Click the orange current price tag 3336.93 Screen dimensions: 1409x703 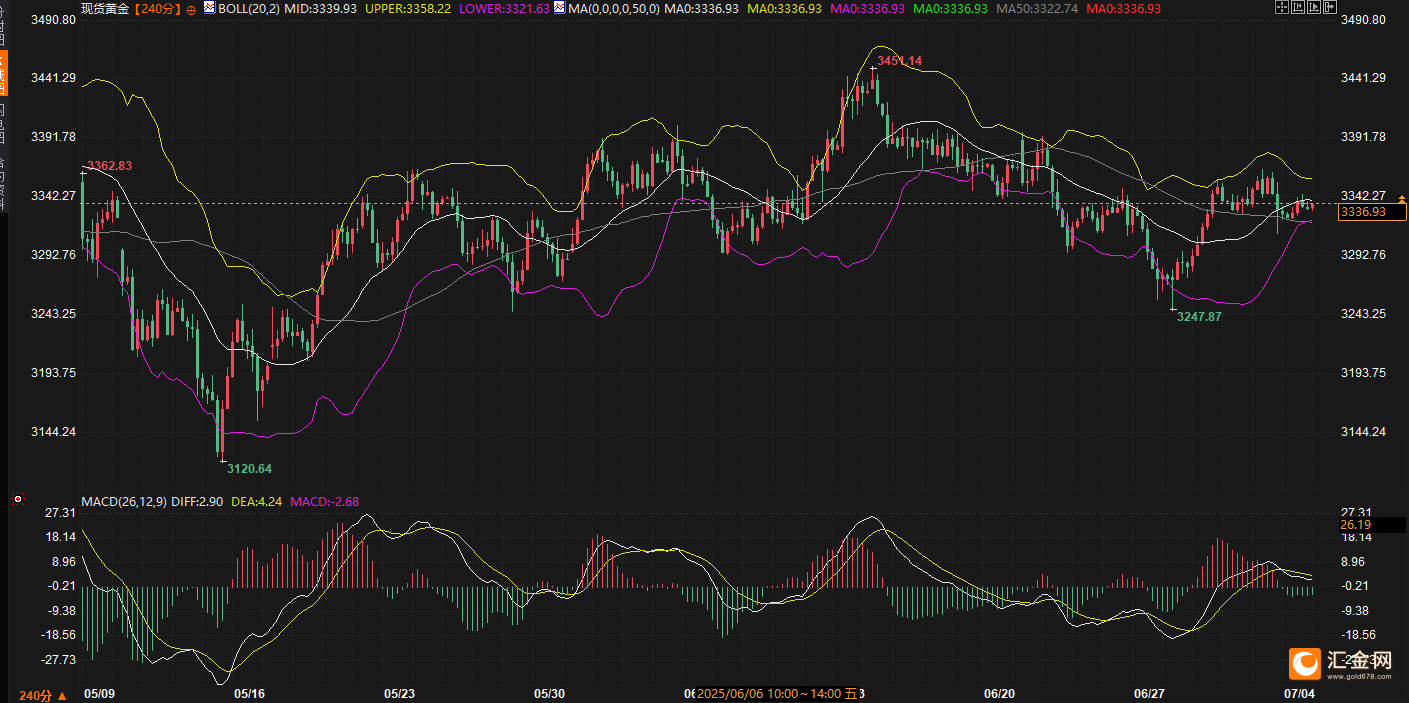click(x=1372, y=211)
